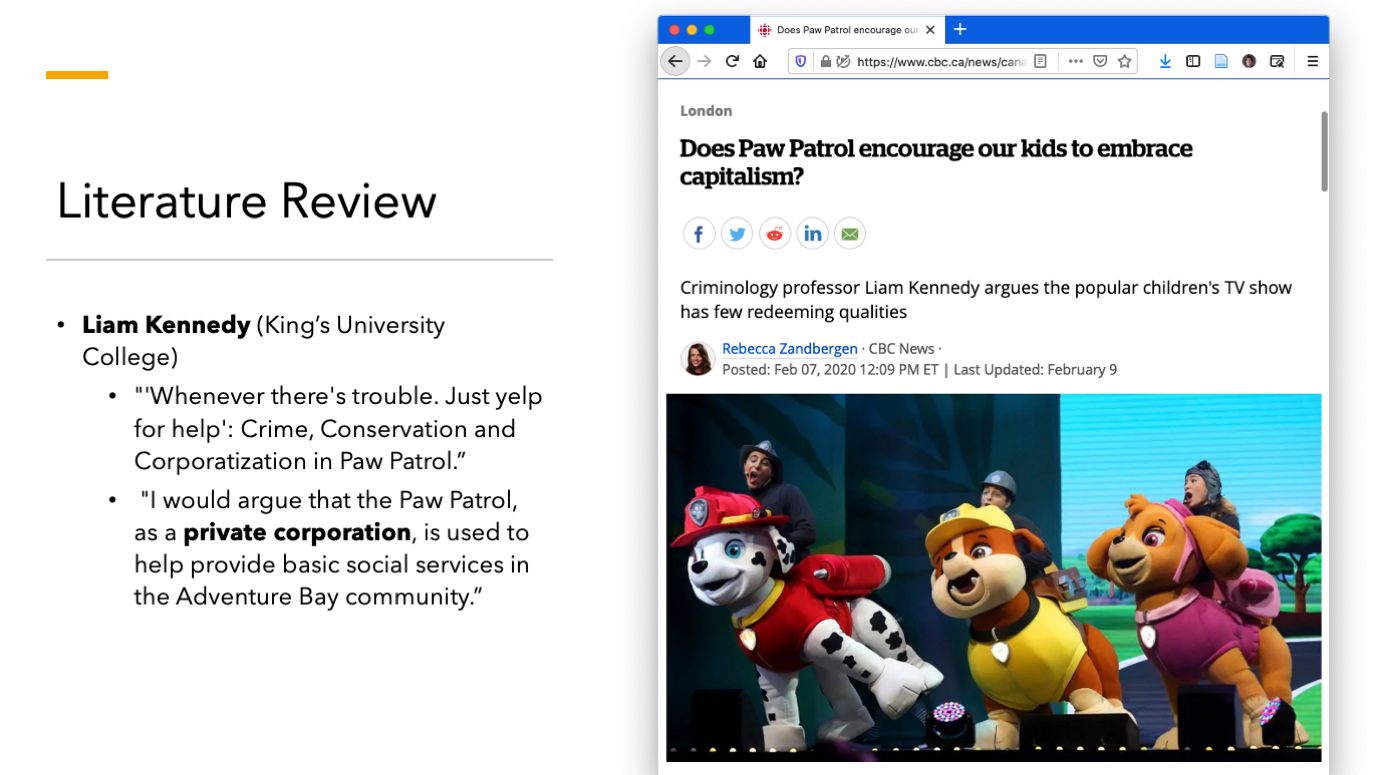Click the screenshot extension toolbar icon

[1277, 61]
